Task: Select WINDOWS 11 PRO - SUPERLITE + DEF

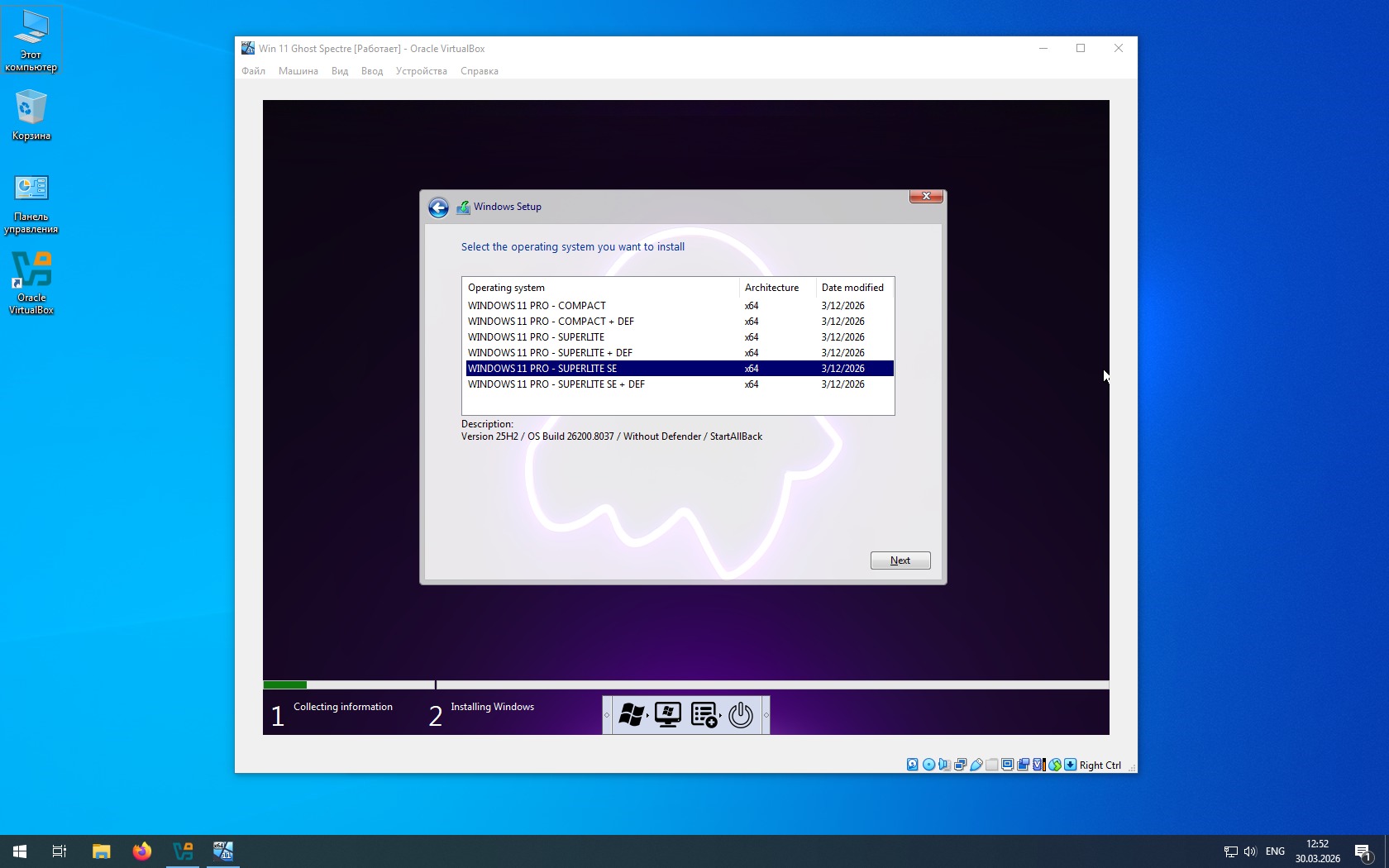Action: pyautogui.click(x=550, y=353)
